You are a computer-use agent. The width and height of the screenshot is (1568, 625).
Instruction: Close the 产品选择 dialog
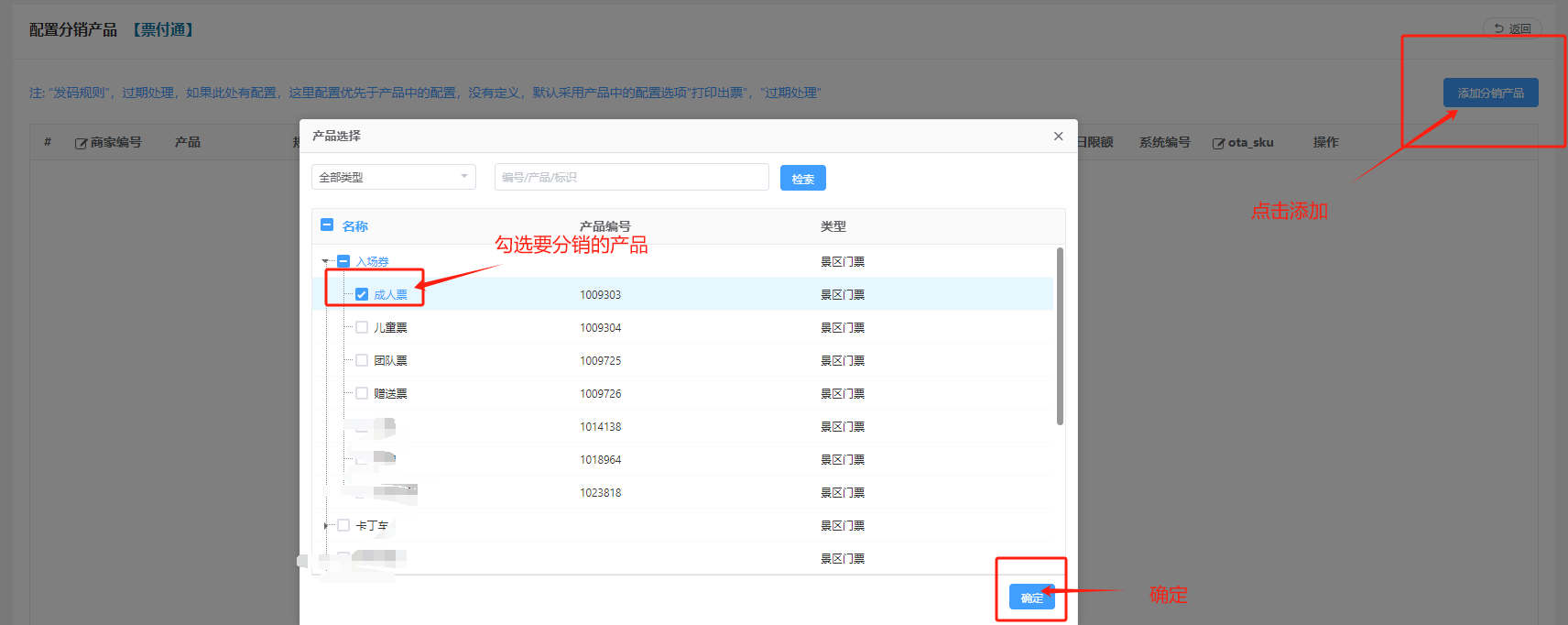pos(1058,136)
